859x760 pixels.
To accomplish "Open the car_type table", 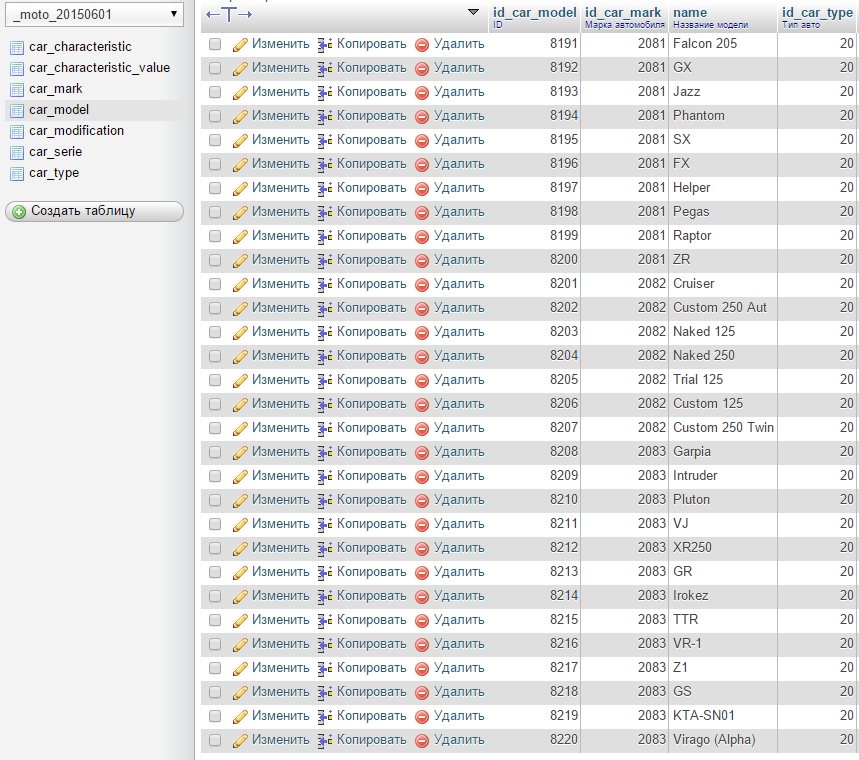I will tap(54, 173).
